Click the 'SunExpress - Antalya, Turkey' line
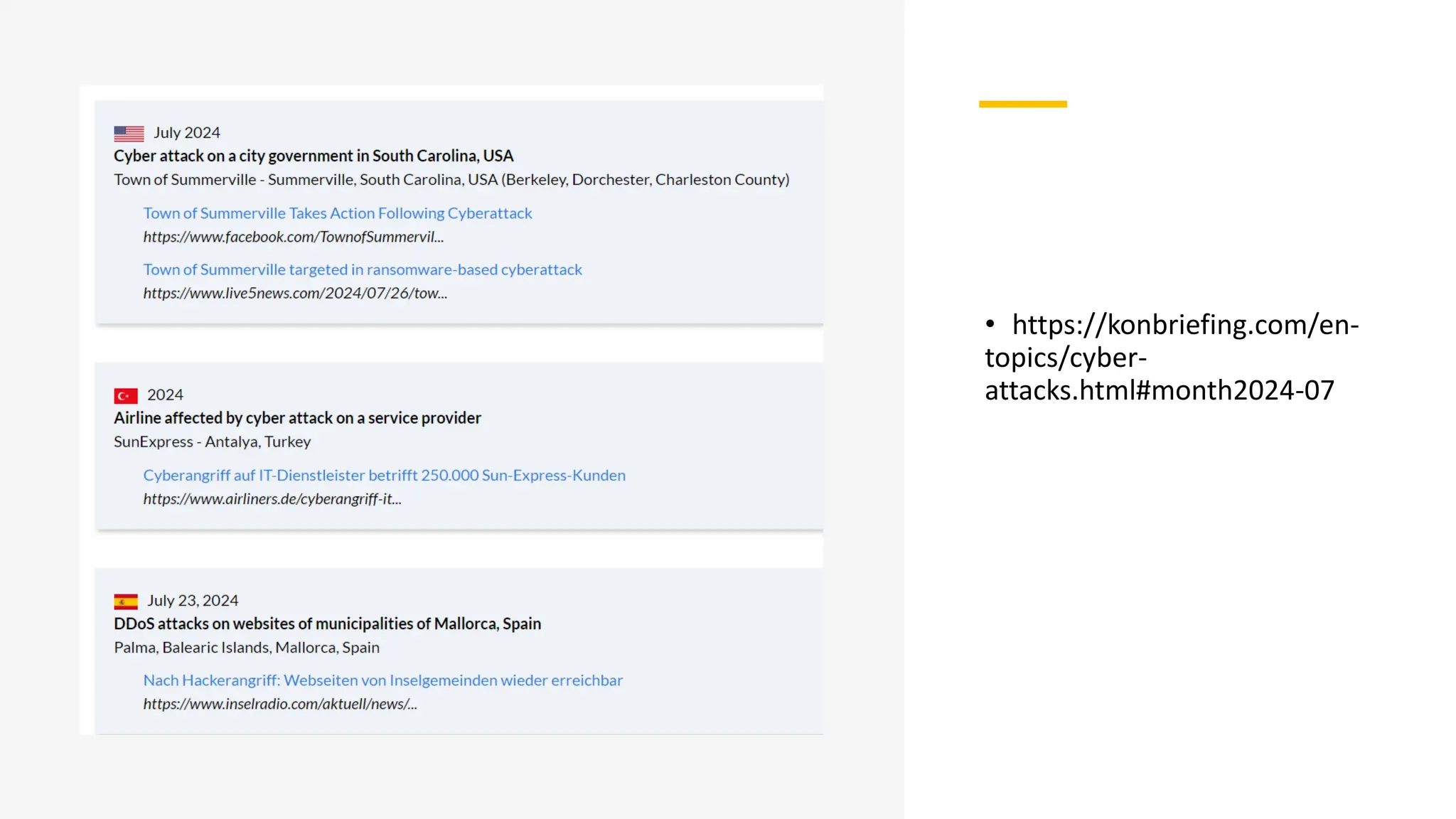Screen dimensions: 1456x819 pyautogui.click(x=213, y=441)
